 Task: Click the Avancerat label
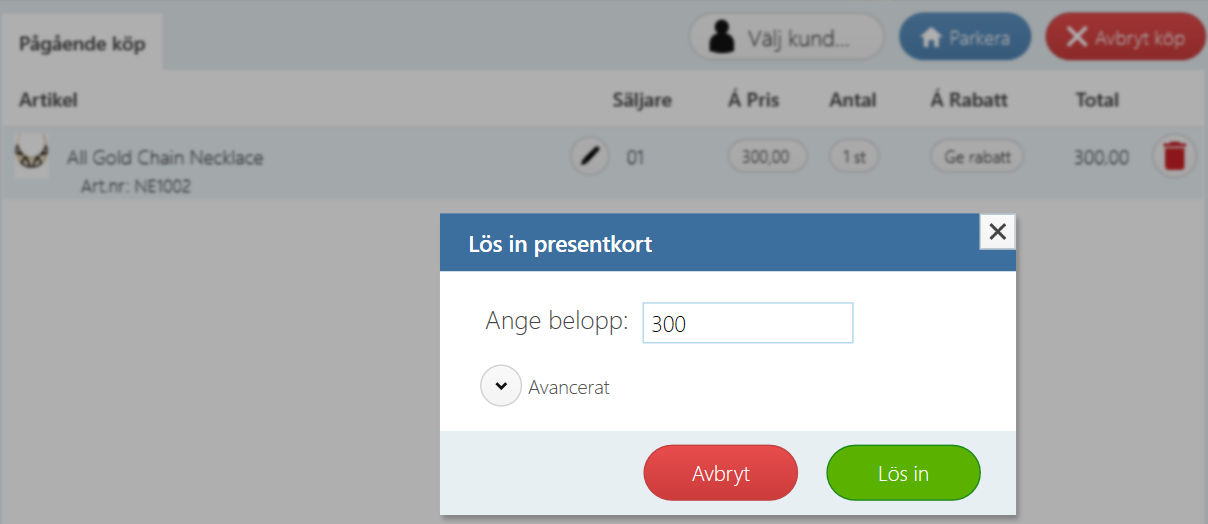coord(569,387)
